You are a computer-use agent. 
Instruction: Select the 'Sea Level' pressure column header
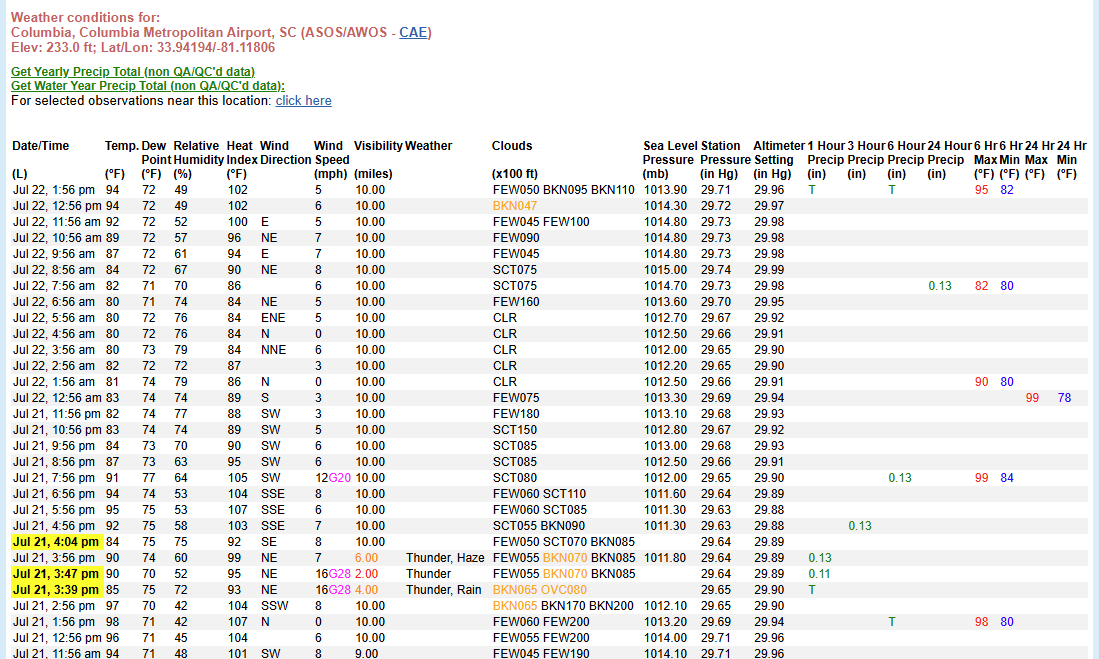pyautogui.click(x=670, y=146)
